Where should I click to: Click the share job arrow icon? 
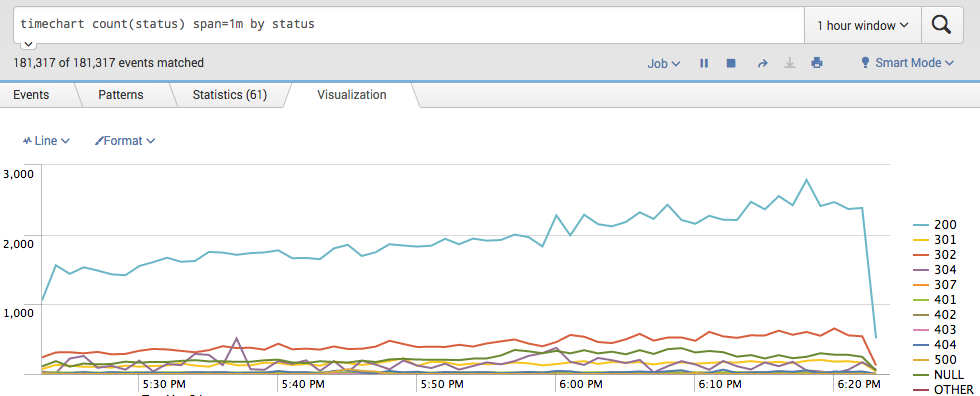(x=762, y=63)
